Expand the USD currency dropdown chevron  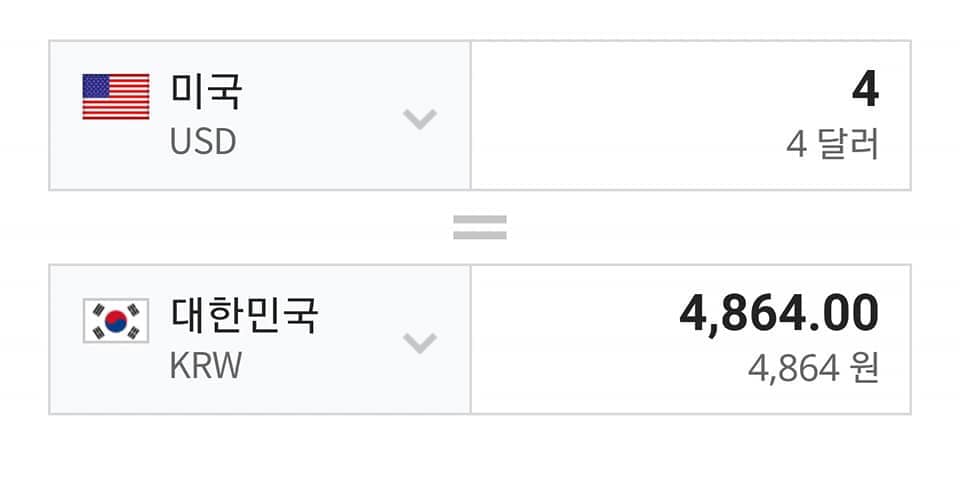(x=420, y=119)
